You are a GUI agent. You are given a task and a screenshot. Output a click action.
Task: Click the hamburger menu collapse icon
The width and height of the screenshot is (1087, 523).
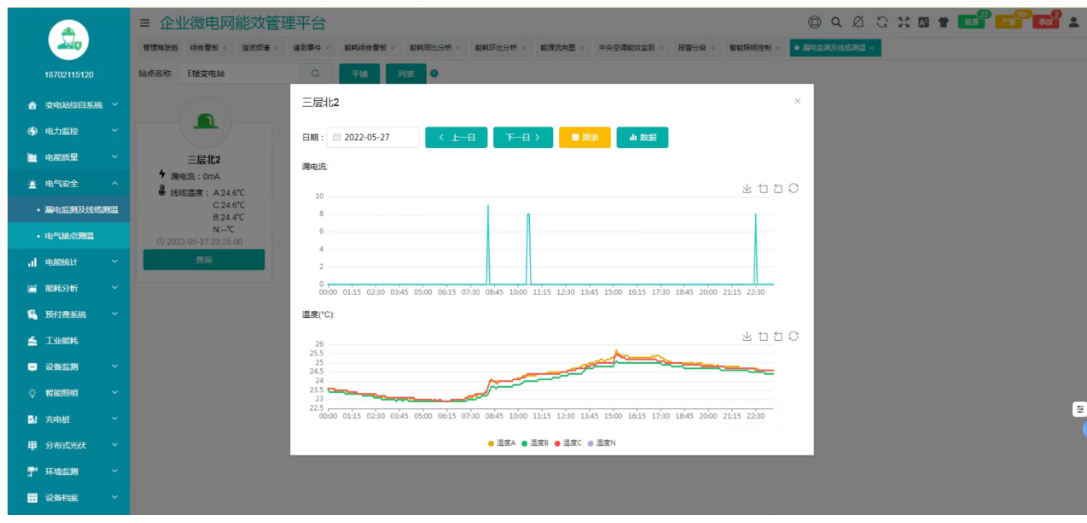[146, 23]
